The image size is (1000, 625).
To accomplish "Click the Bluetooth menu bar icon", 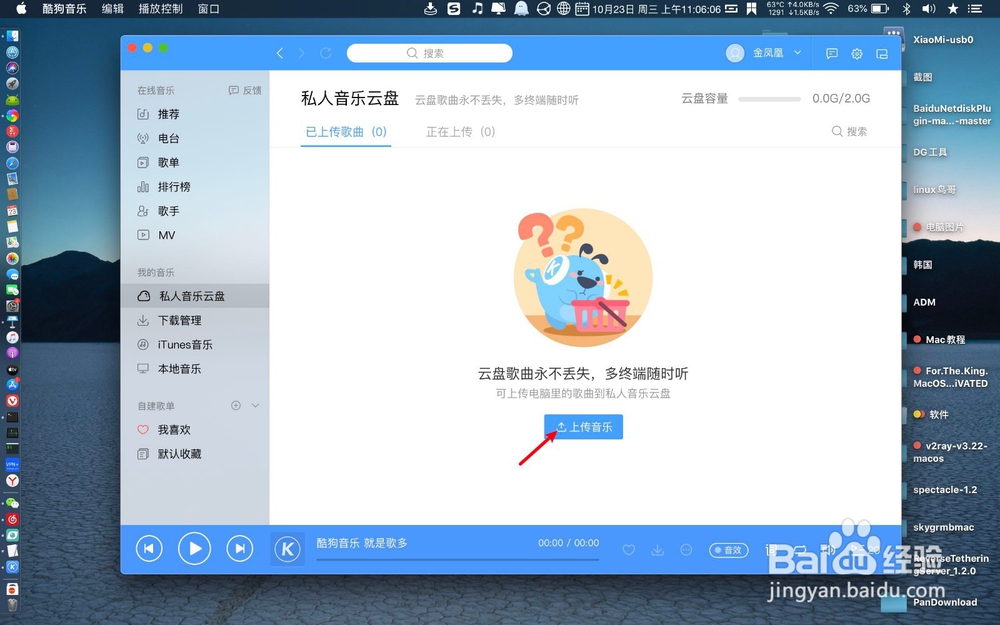I will pos(907,9).
